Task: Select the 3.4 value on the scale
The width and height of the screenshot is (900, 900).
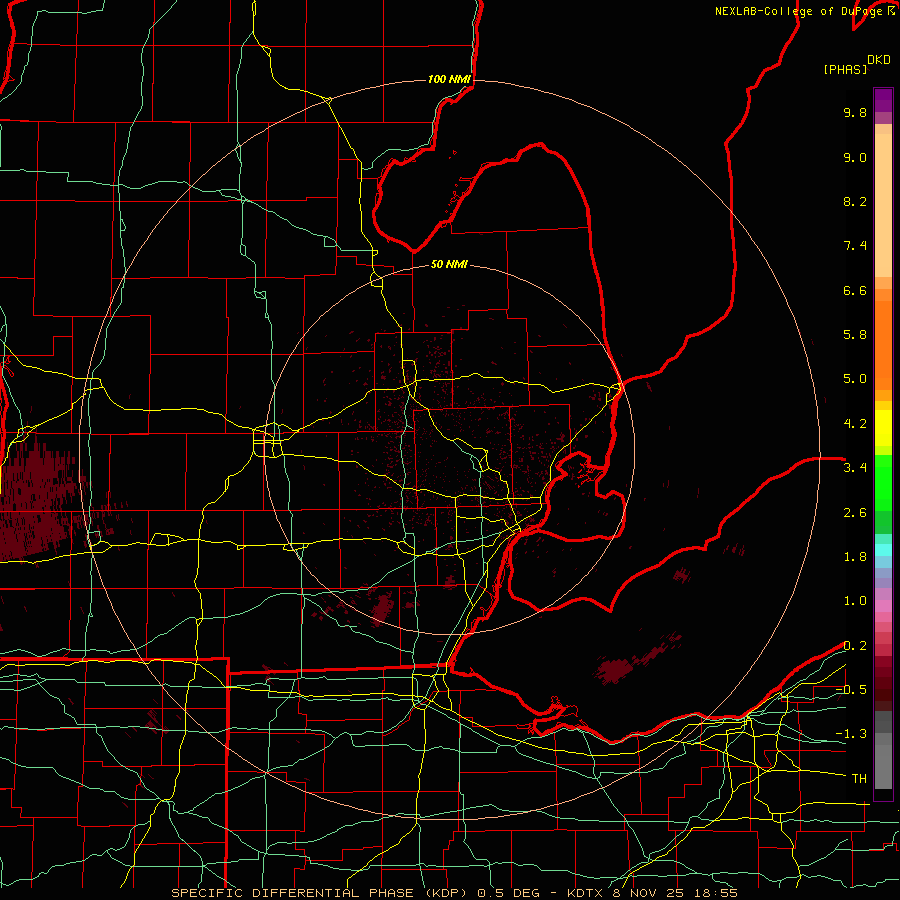Action: (855, 468)
